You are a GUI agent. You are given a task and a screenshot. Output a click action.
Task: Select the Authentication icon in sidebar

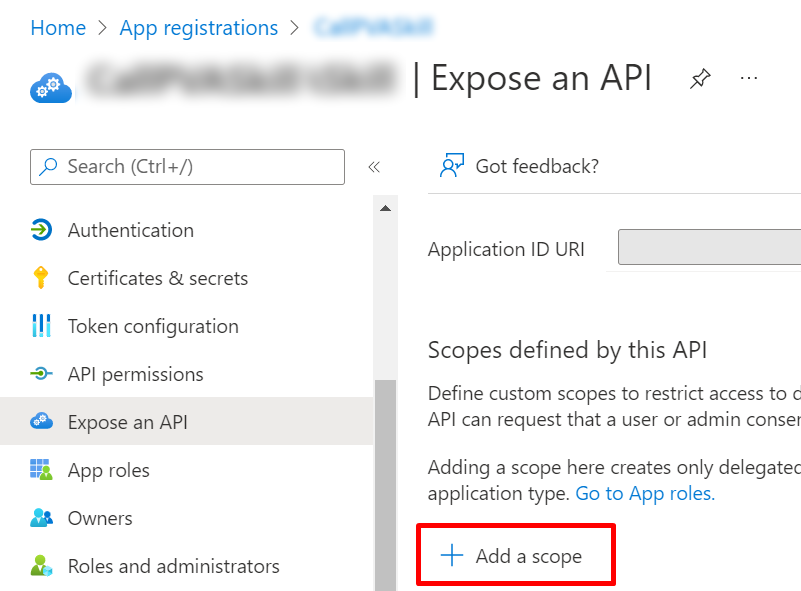point(42,230)
